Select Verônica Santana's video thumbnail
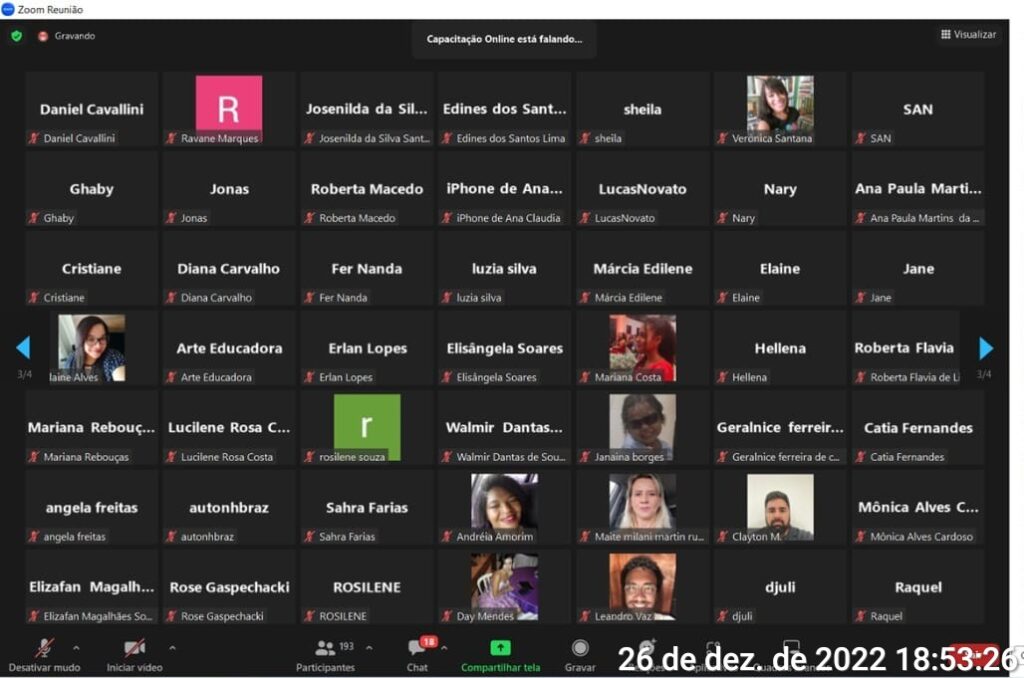This screenshot has height=678, width=1024. point(780,104)
